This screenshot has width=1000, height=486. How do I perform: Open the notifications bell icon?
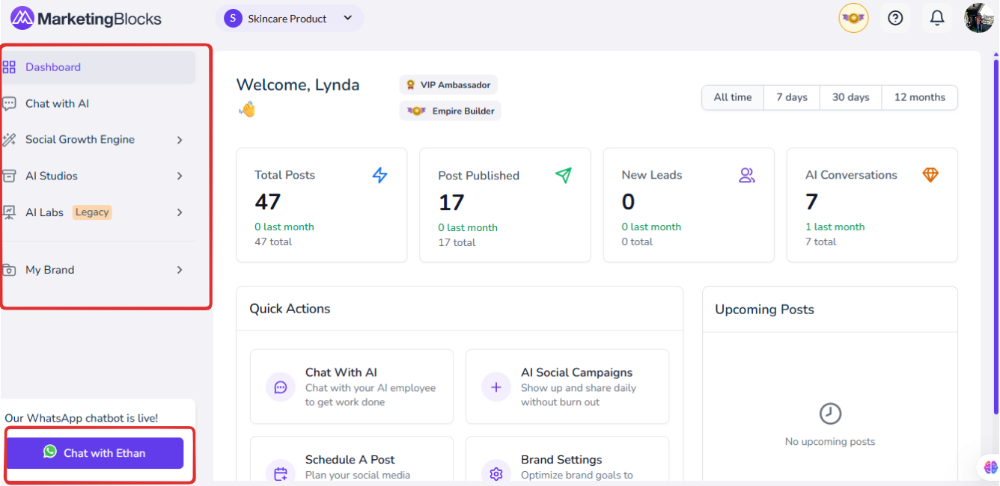[x=937, y=18]
